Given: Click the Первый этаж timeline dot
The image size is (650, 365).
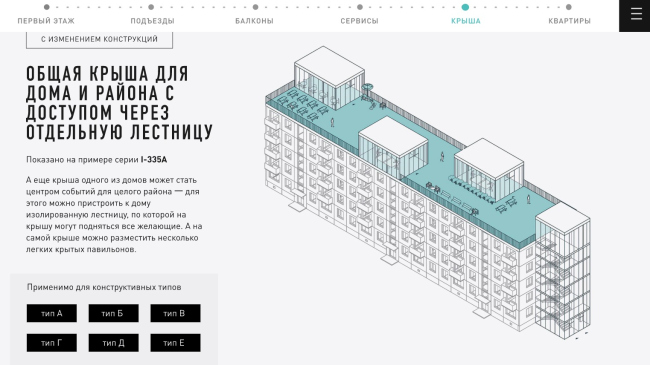Looking at the screenshot, I should 46,7.
